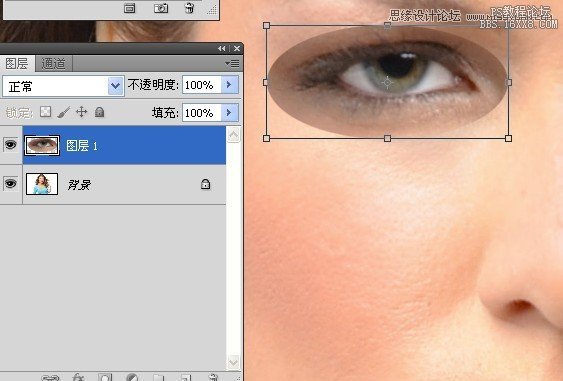Viewport: 563px width, 381px height.
Task: Click the lock icon on 背景 layer
Action: [x=205, y=184]
